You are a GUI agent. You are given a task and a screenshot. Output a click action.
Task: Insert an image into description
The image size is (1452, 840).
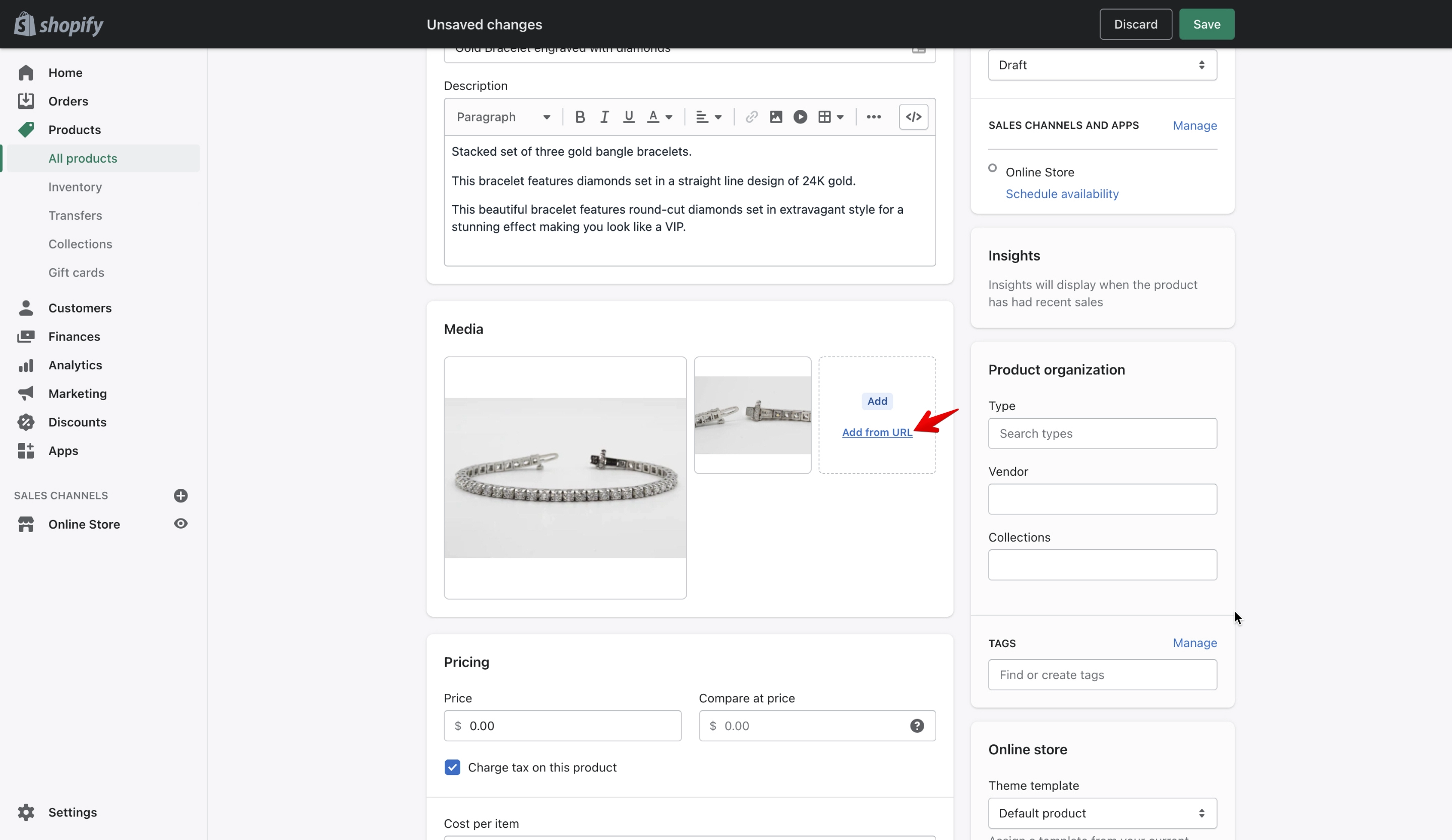pyautogui.click(x=776, y=117)
